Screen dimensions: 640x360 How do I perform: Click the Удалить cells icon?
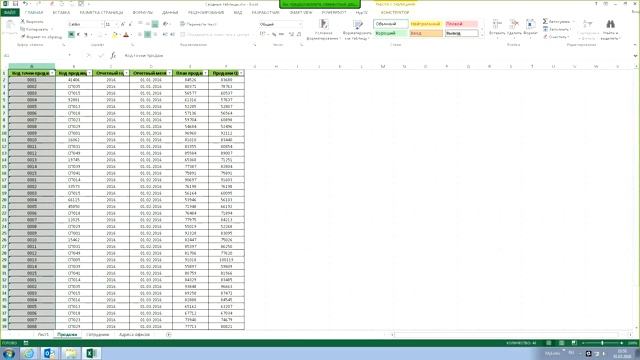[514, 24]
